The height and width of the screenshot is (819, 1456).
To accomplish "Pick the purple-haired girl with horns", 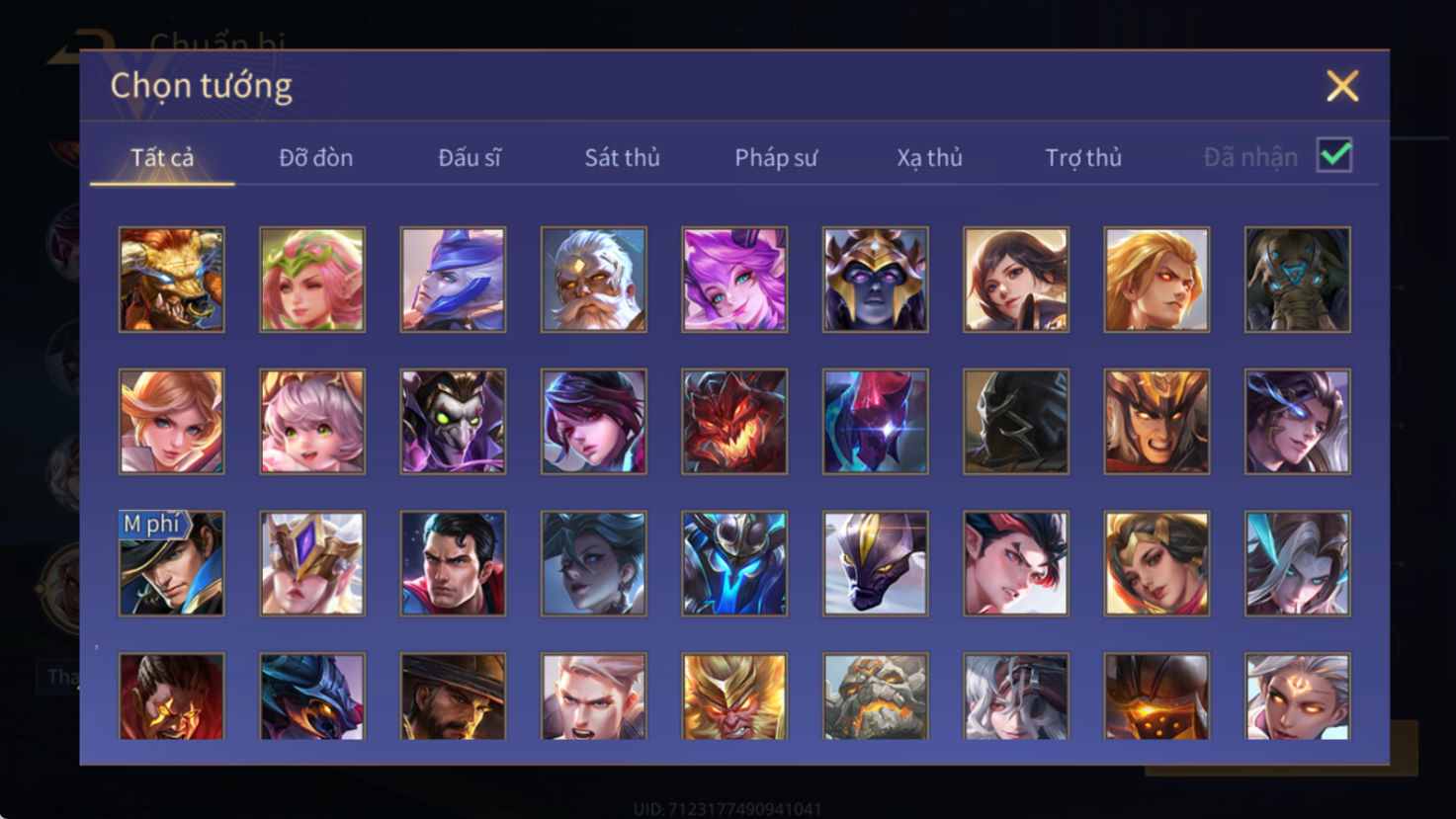I will point(734,280).
